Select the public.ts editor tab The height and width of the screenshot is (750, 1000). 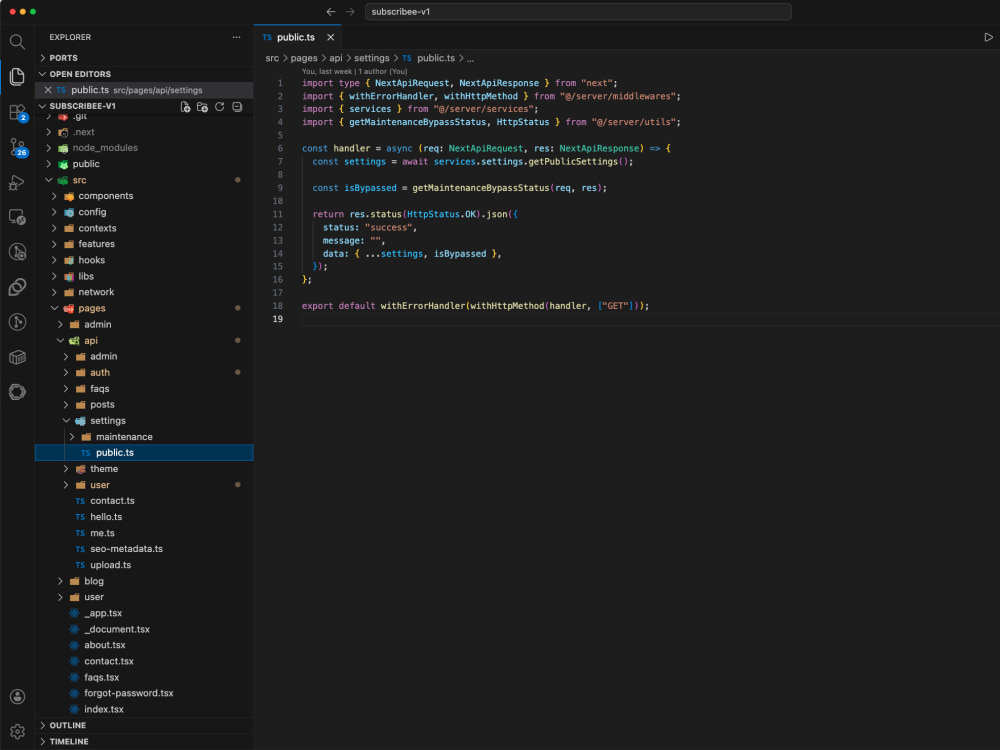click(x=297, y=38)
